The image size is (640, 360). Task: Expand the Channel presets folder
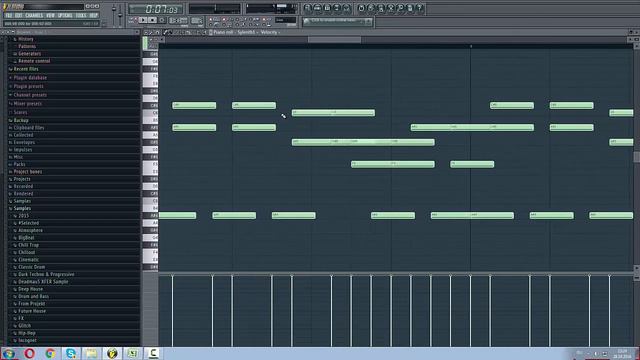click(x=30, y=95)
